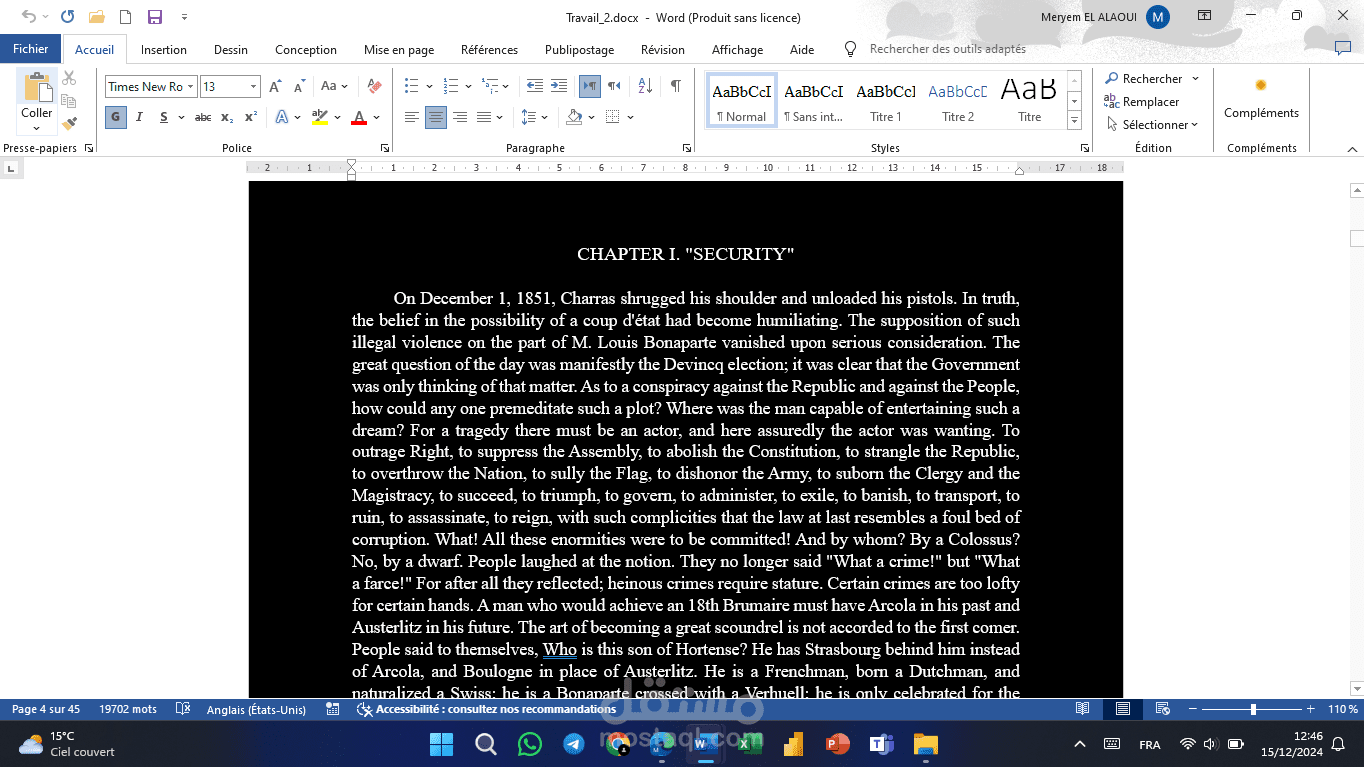Viewport: 1364px width, 767px height.
Task: Toggle show paragraph marks (¶)
Action: coord(676,86)
